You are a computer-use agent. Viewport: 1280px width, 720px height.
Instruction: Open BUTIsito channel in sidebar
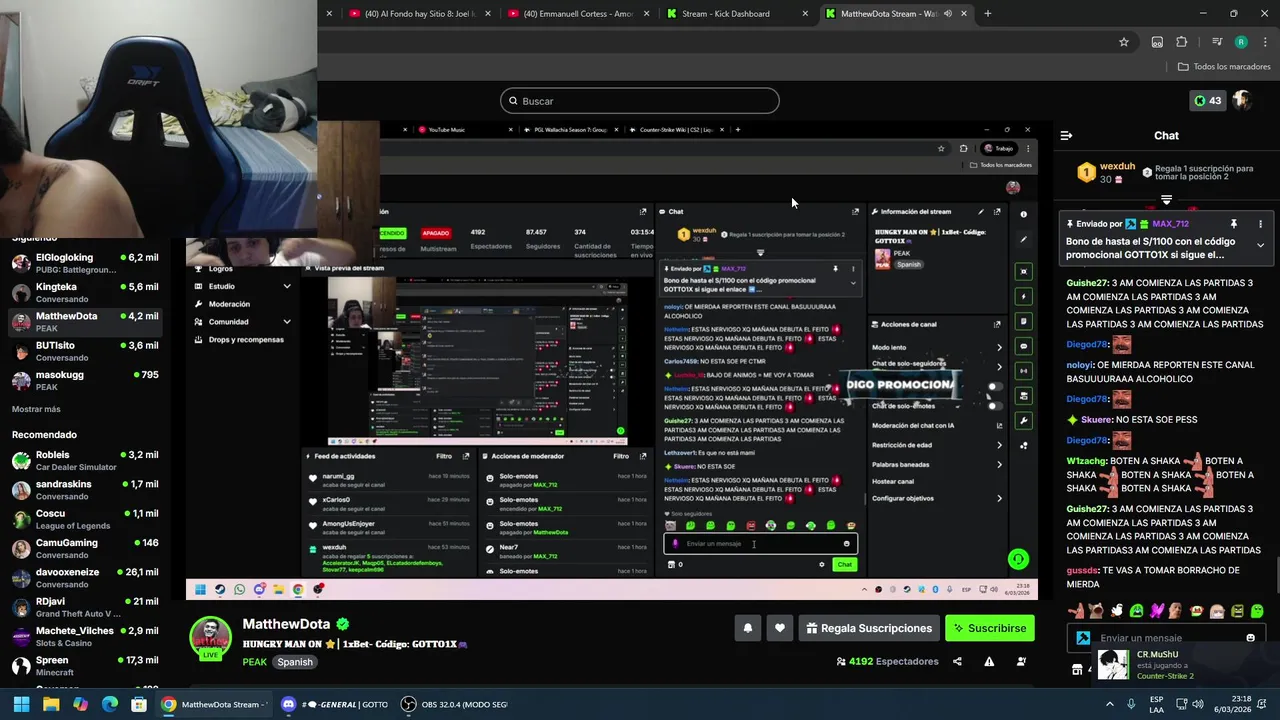[x=85, y=351]
